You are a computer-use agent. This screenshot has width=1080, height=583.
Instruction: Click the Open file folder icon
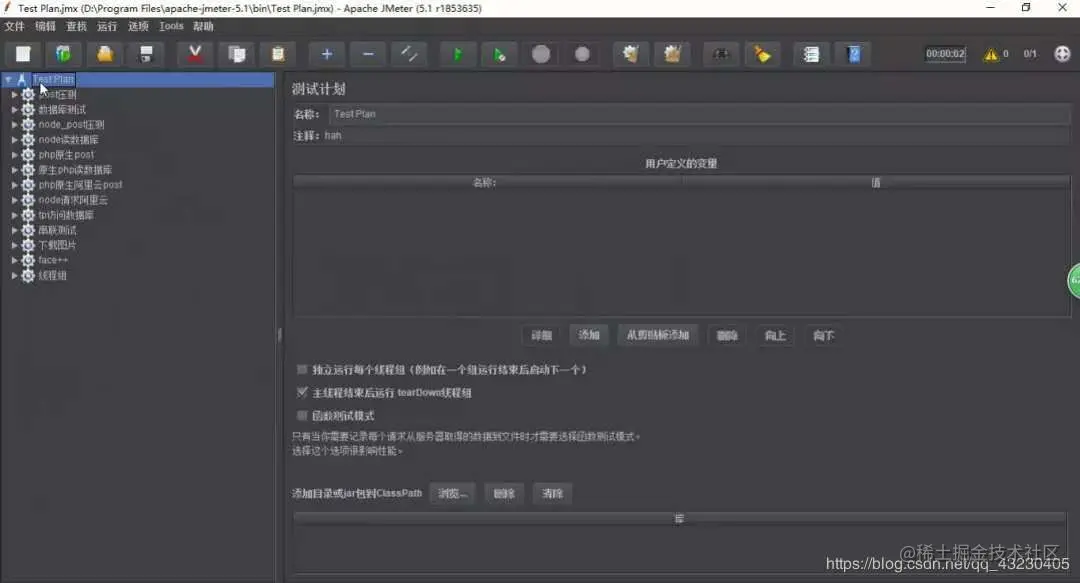105,54
